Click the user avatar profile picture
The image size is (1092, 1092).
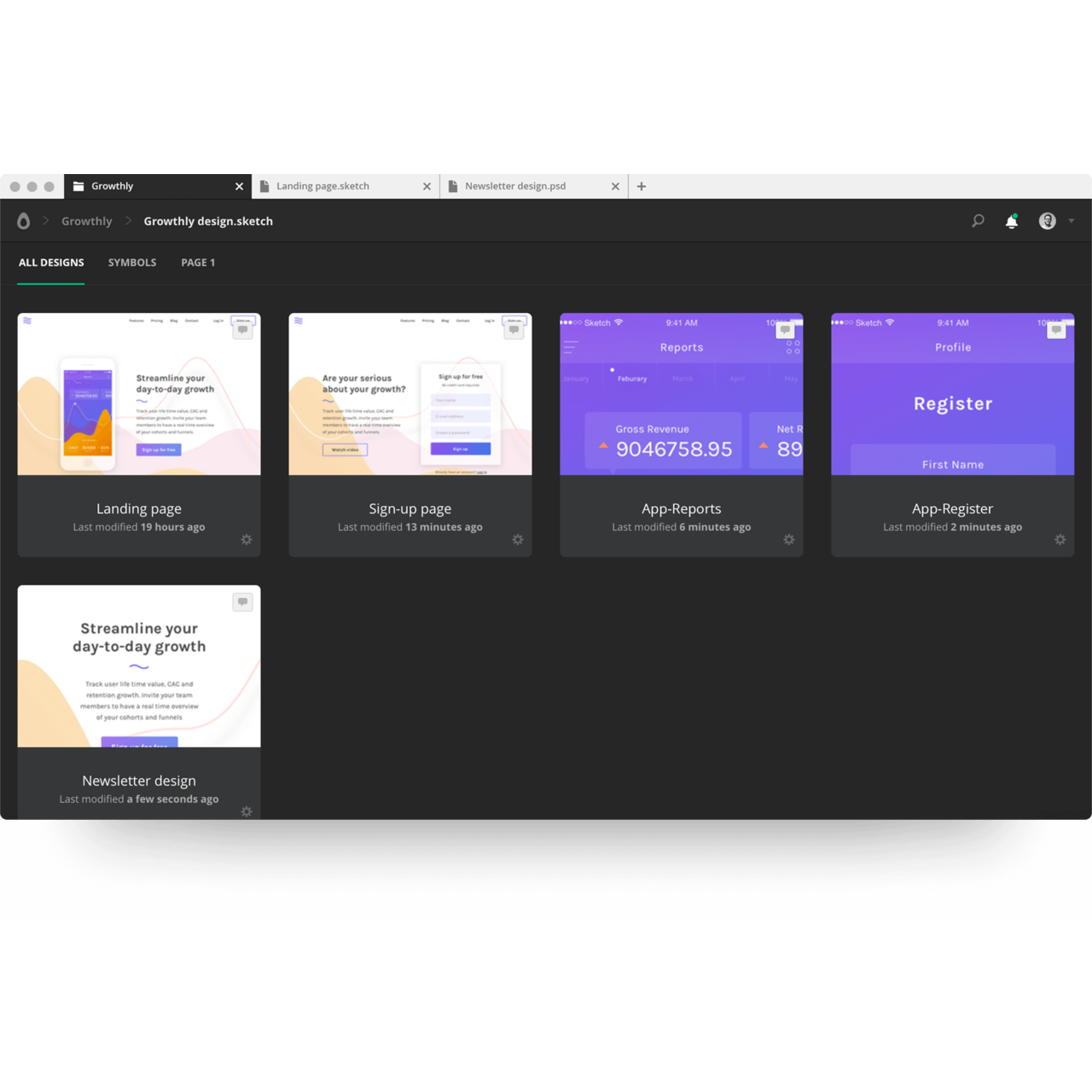pyautogui.click(x=1047, y=221)
